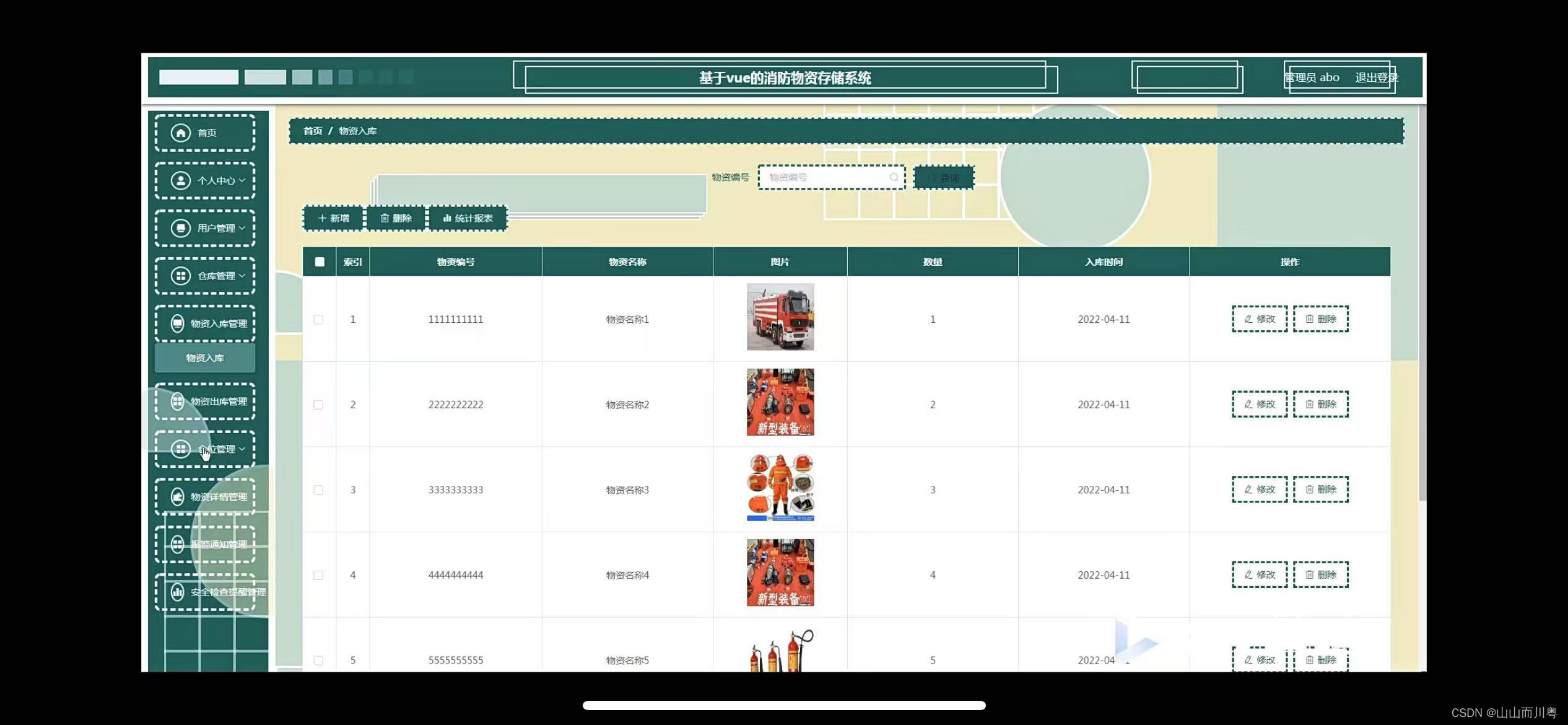Viewport: 1568px width, 725px height.
Task: Select the checkbox for 物资名称3 row
Action: click(x=318, y=490)
